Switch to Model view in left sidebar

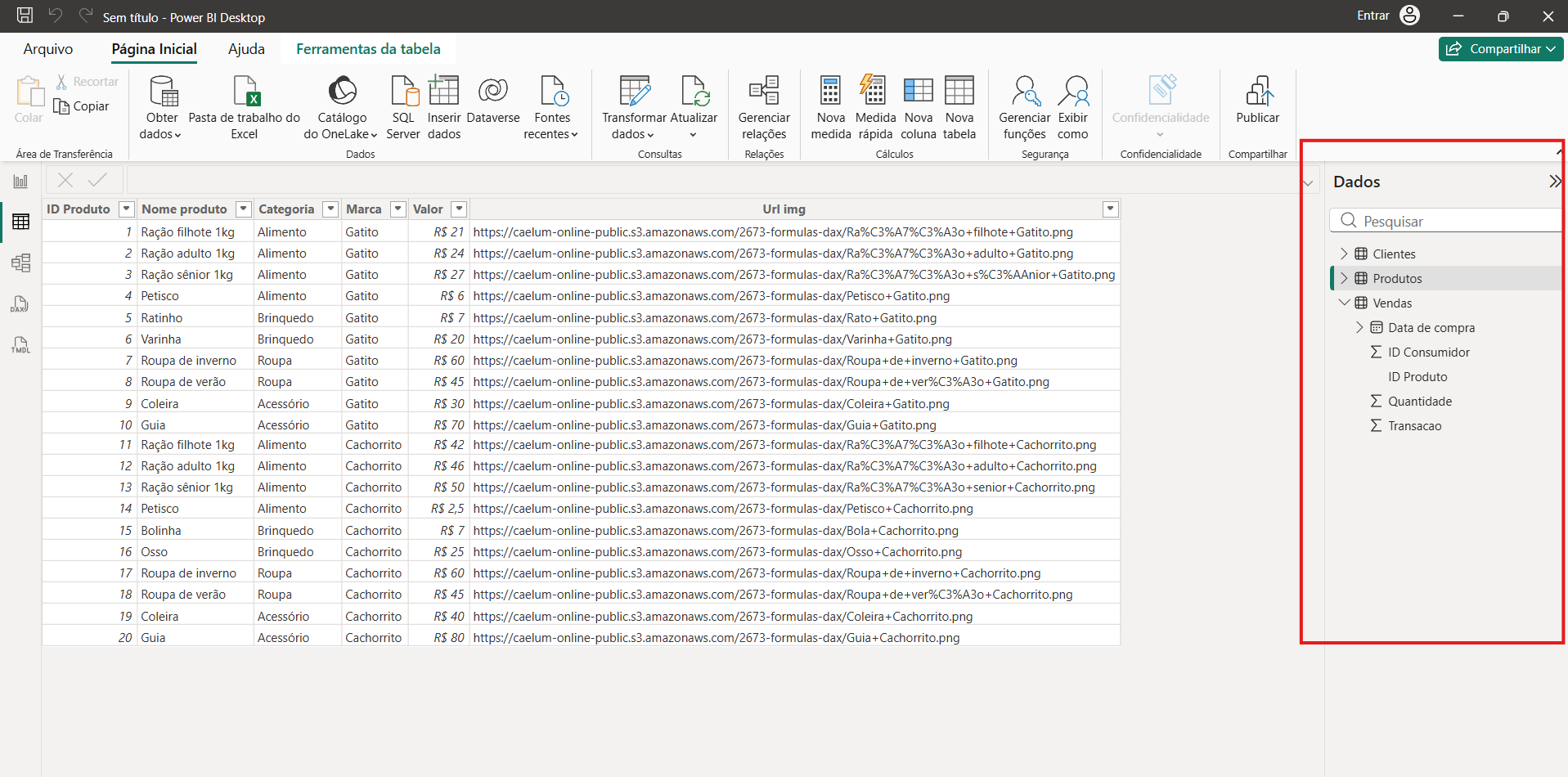20,263
